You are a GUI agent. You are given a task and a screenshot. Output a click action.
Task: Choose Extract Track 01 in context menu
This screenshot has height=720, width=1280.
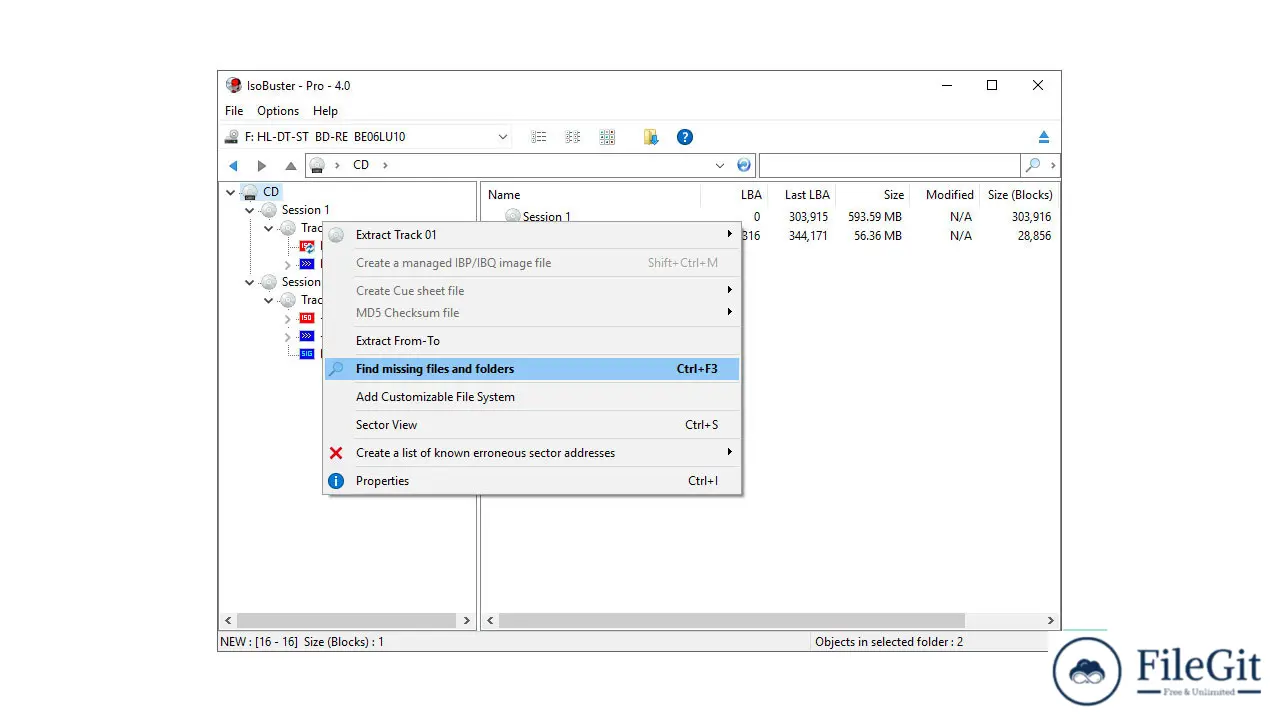point(532,235)
